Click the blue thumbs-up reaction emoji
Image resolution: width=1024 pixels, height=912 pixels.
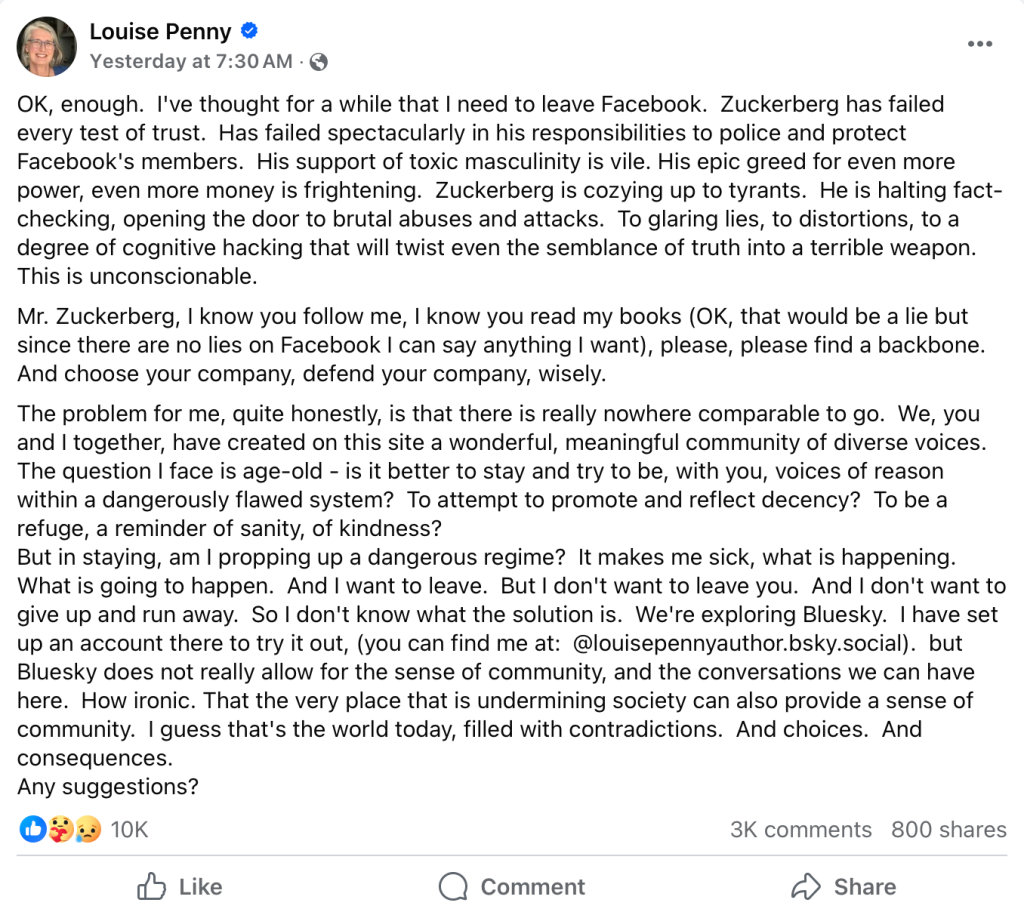[x=32, y=829]
